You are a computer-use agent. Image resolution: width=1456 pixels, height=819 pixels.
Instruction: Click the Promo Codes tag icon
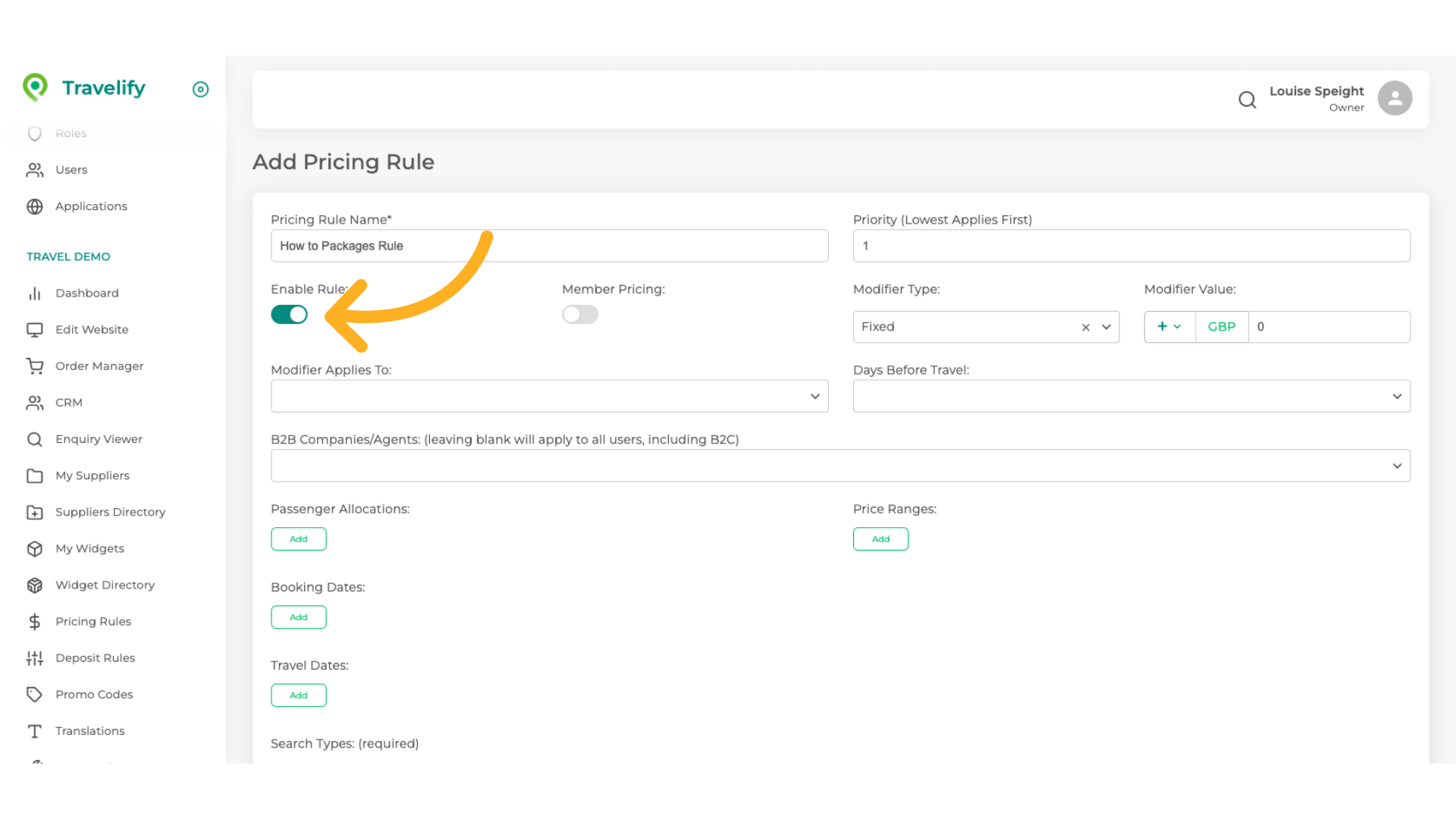35,695
